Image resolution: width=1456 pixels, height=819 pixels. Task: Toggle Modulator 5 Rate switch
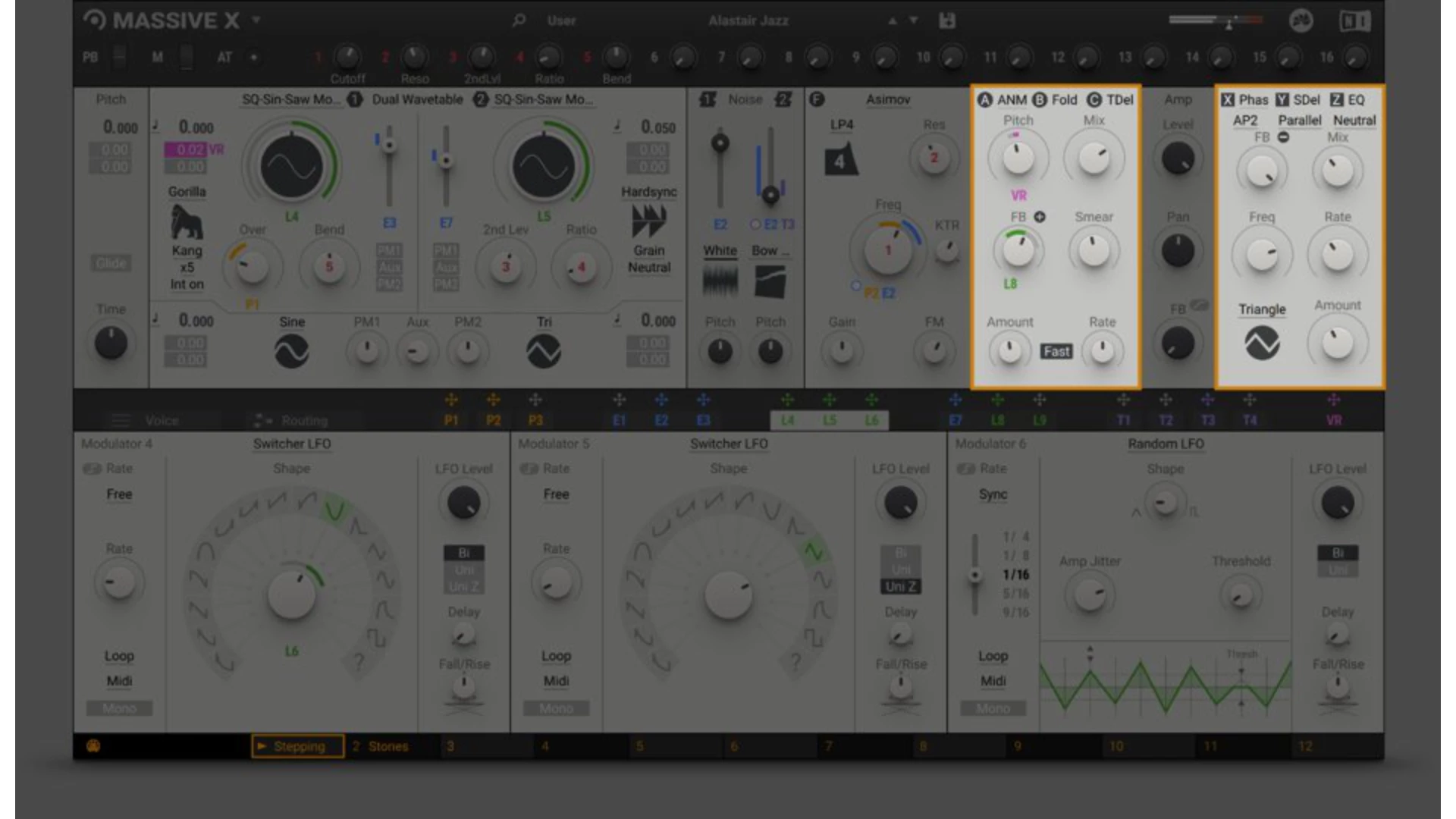point(529,469)
